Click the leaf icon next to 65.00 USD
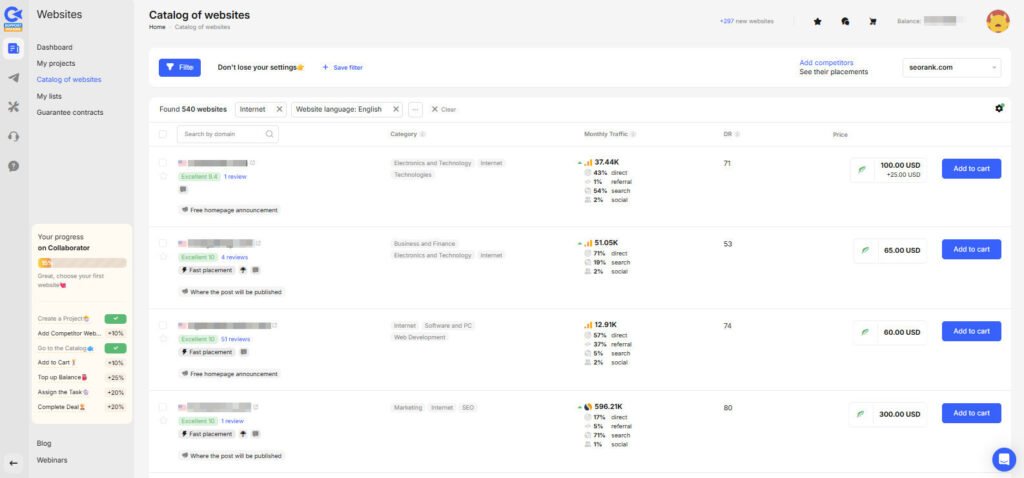Screen dimensions: 1024x478 coord(865,250)
